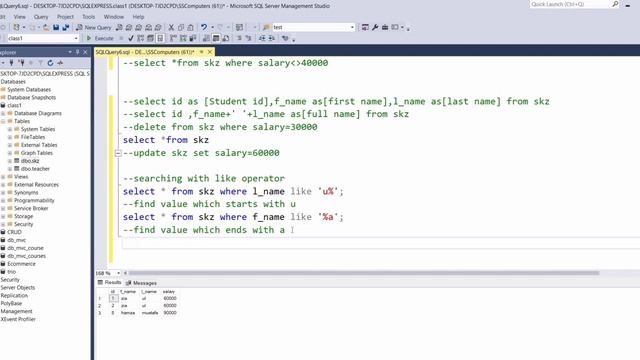640x360 pixels.
Task: Open the Tools menu
Action: [x=89, y=17]
